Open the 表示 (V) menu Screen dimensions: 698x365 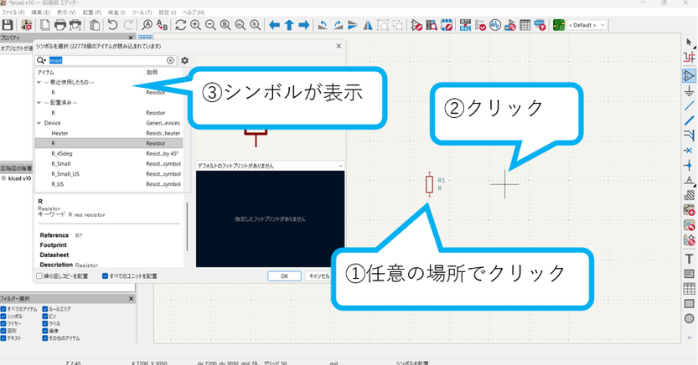(x=66, y=12)
